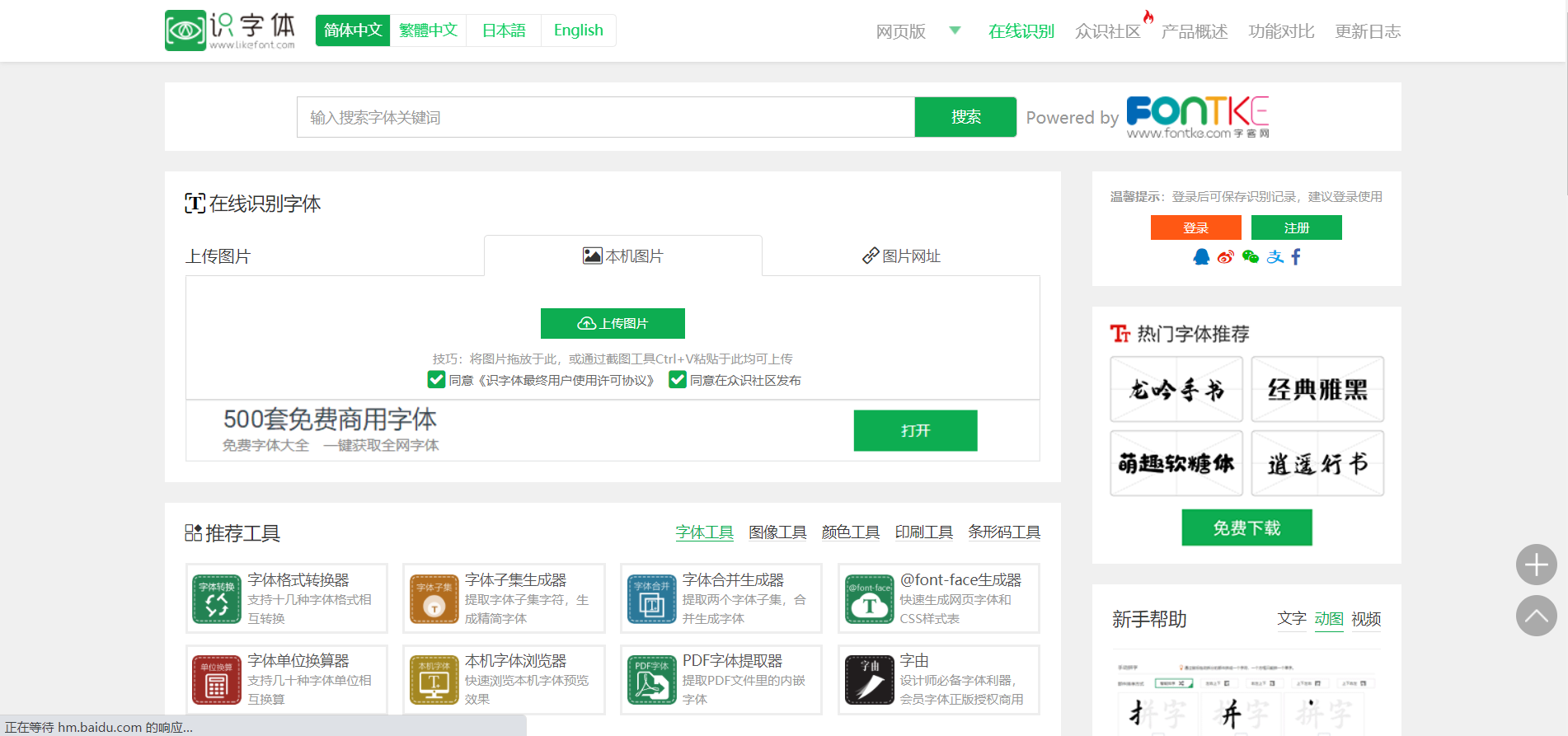Image resolution: width=1568 pixels, height=736 pixels.
Task: Open 功能对比 nav item
Action: pyautogui.click(x=1281, y=31)
